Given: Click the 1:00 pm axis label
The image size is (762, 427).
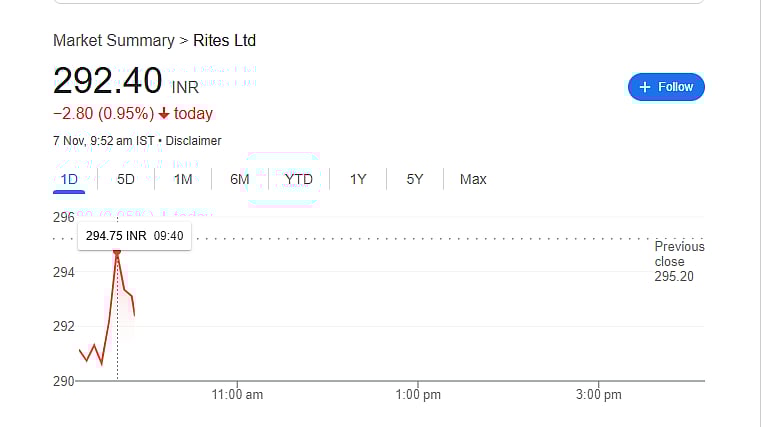Looking at the screenshot, I should [418, 395].
